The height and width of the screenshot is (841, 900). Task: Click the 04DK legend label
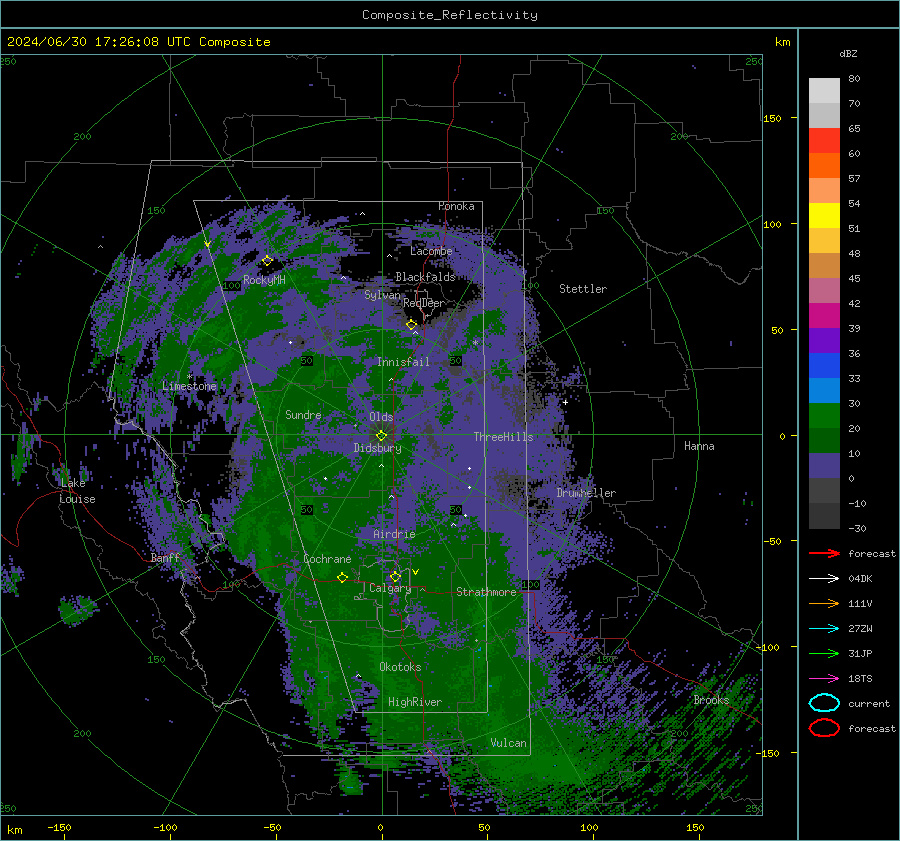click(860, 579)
